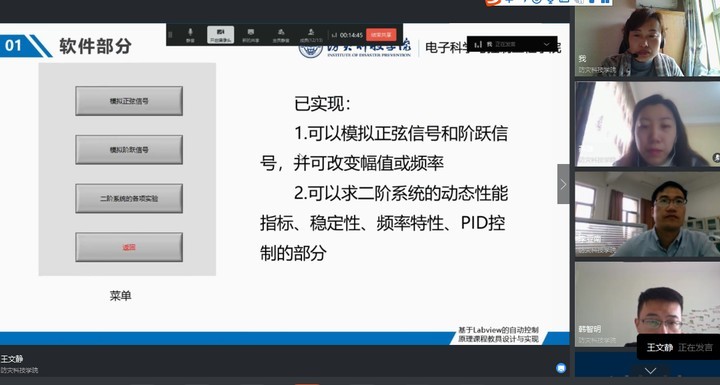Expand more participants with bottom chevron
720x385 pixels.
(651, 370)
